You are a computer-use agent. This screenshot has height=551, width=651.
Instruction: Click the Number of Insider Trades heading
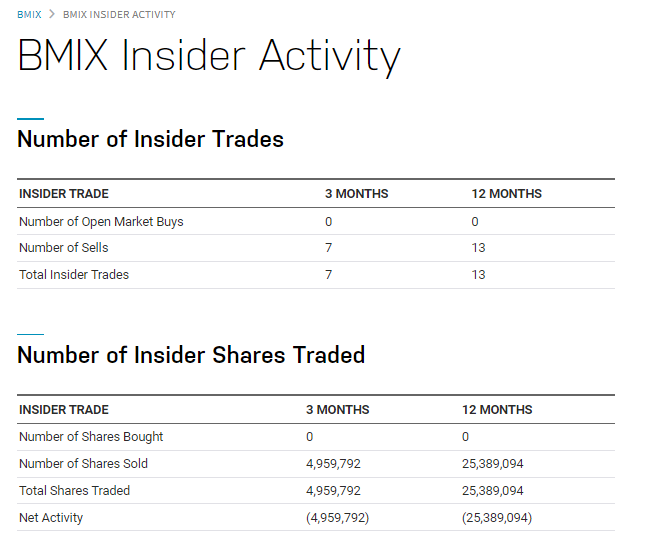(150, 139)
